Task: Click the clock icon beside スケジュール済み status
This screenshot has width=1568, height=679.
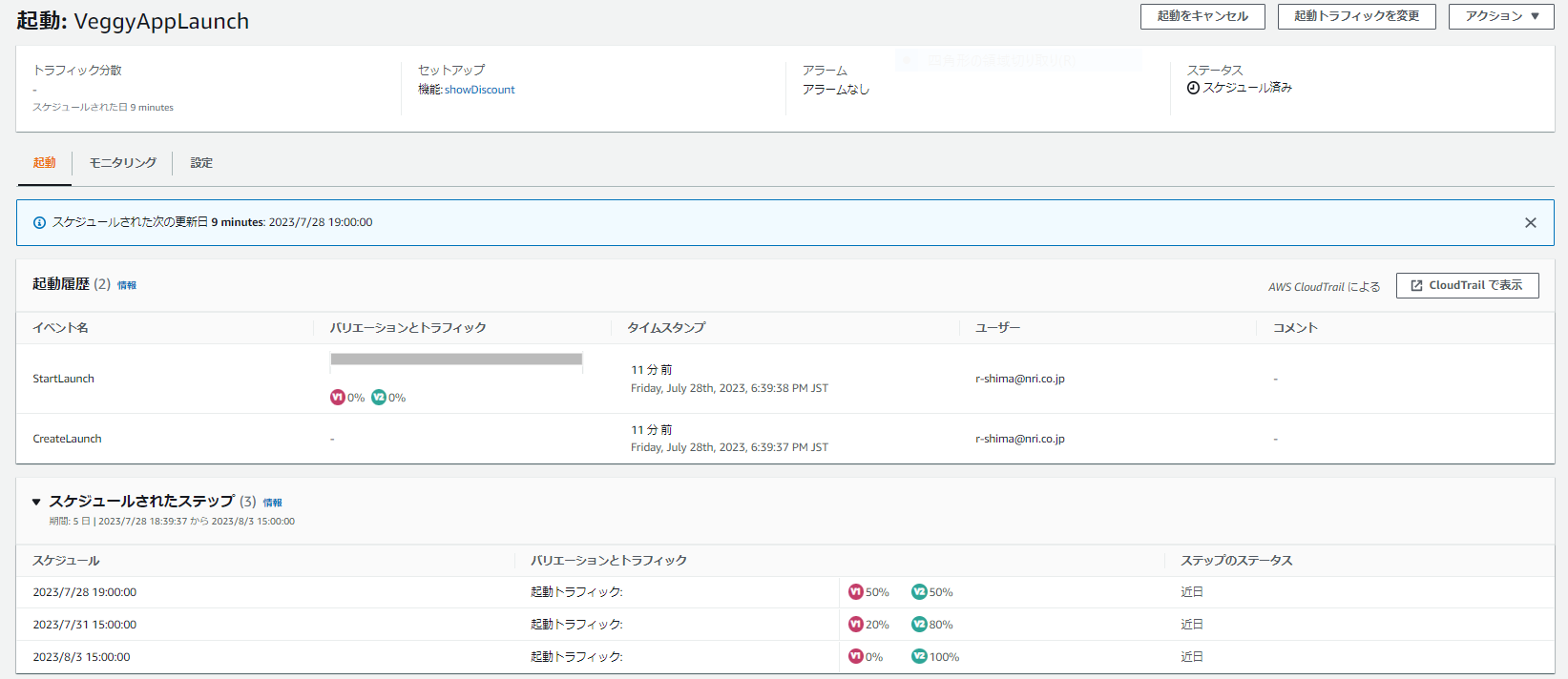Action: tap(1193, 88)
